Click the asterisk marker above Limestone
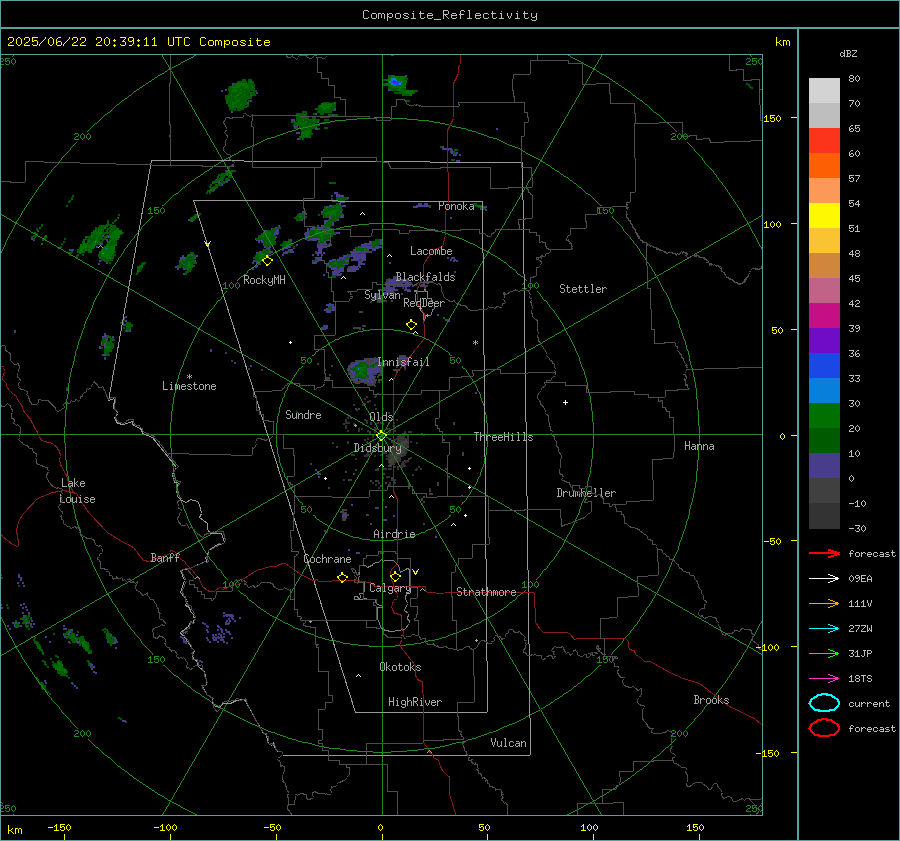Screen dimensions: 900x841 189,377
